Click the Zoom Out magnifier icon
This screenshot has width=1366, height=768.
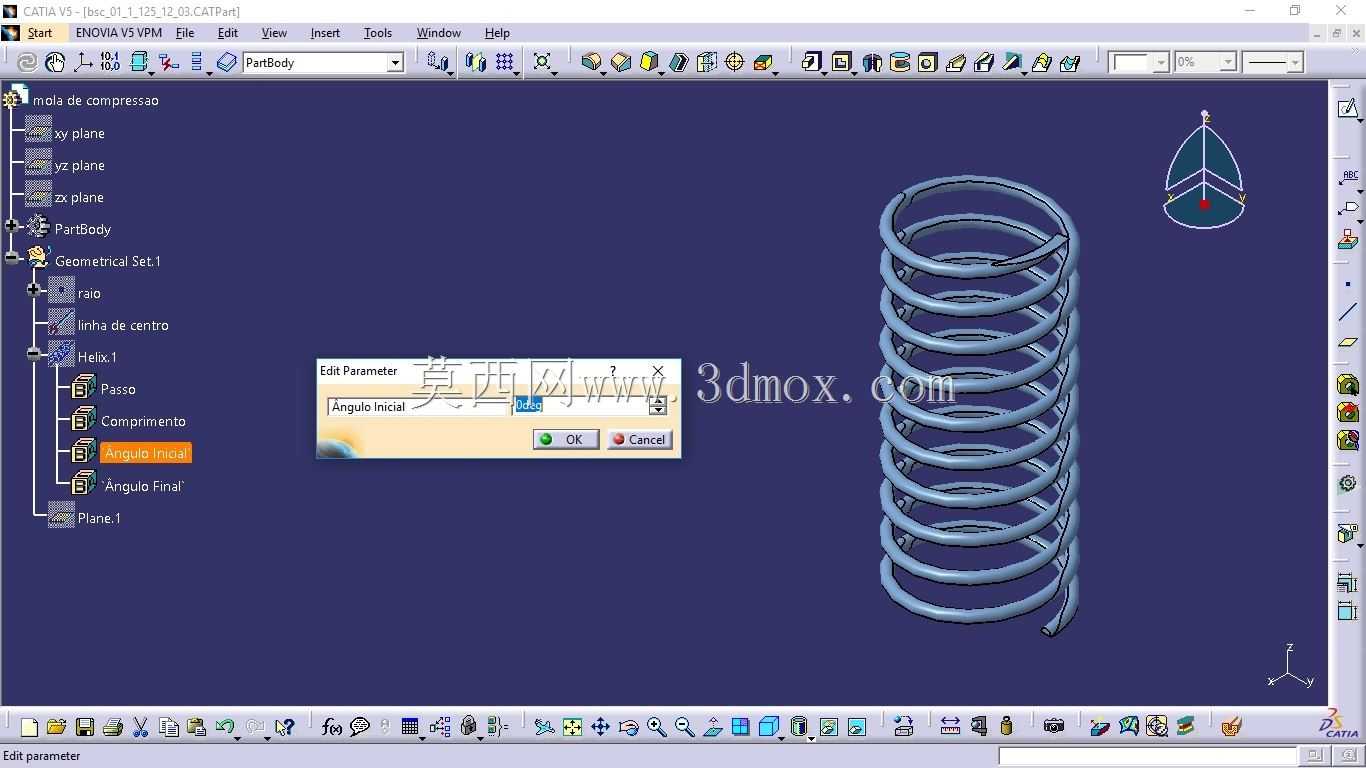[x=684, y=727]
